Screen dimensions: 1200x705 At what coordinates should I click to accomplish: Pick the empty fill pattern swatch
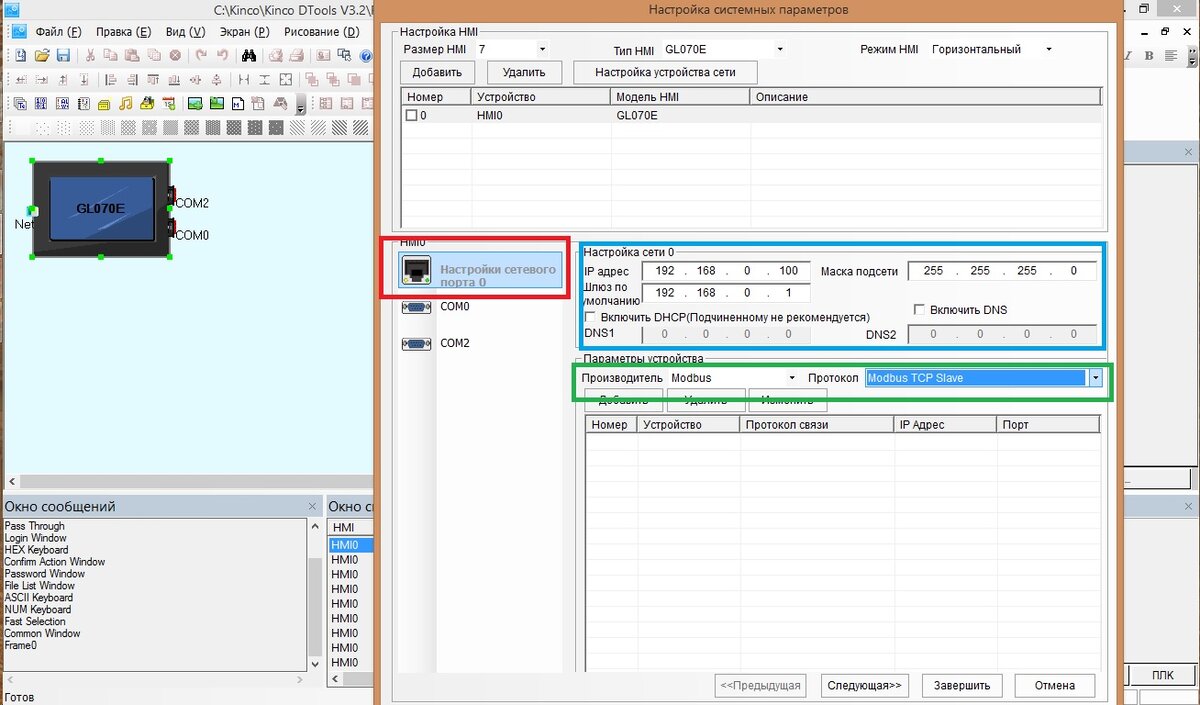pos(22,127)
